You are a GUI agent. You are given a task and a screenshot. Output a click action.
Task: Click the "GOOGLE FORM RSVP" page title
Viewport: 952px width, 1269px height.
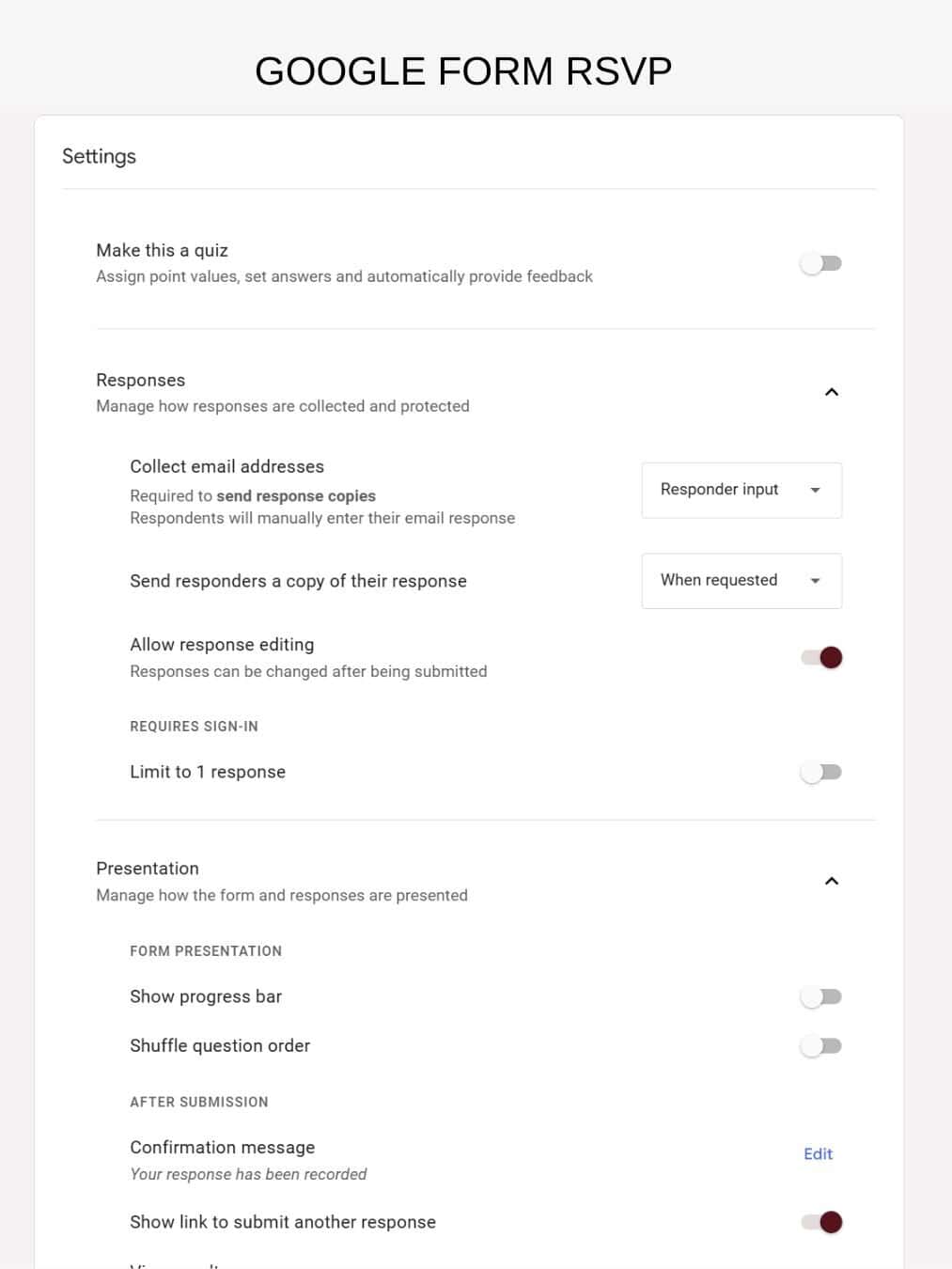[x=463, y=71]
